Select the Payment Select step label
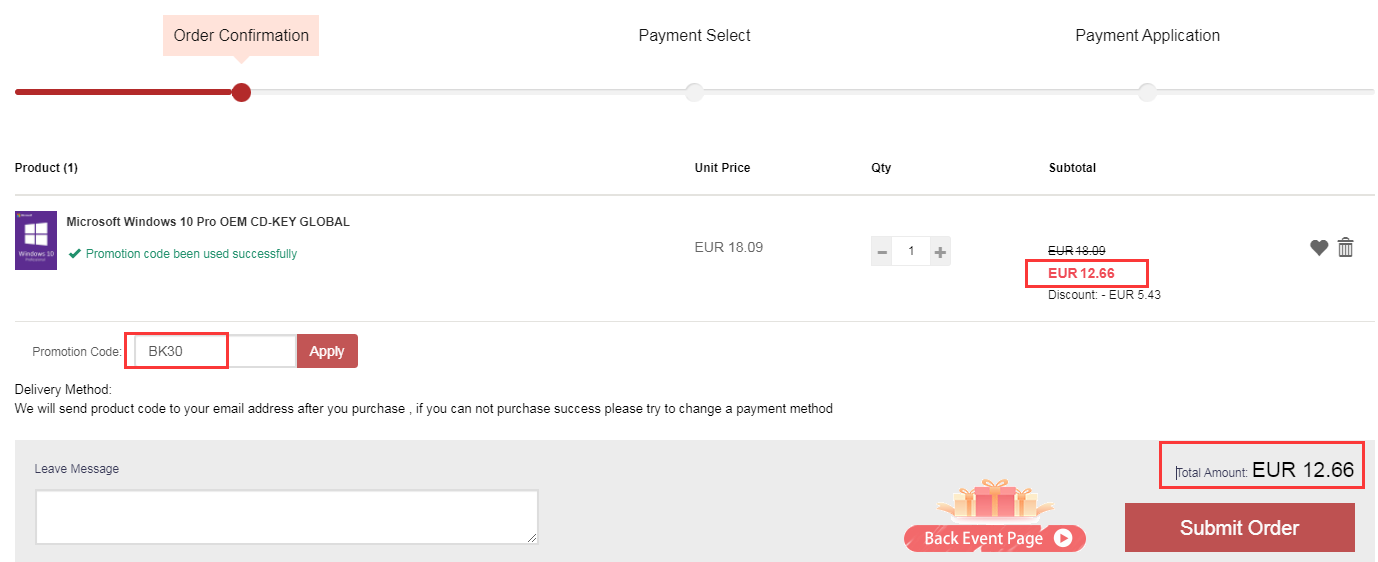 pyautogui.click(x=694, y=35)
